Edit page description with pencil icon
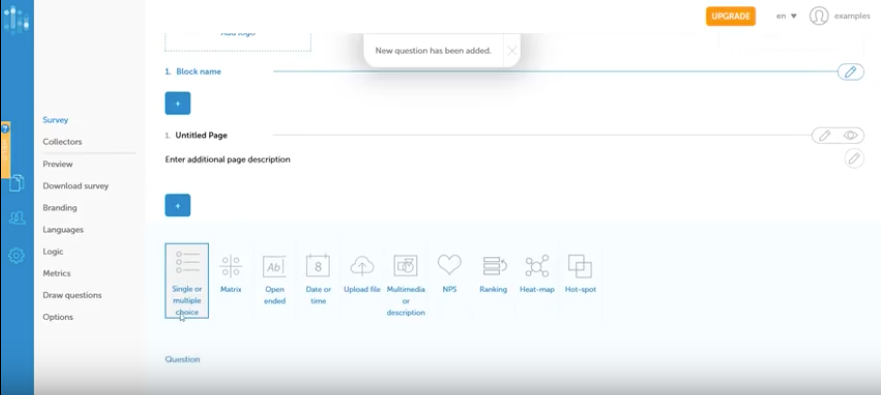Viewport: 881px width, 395px height. 854,159
